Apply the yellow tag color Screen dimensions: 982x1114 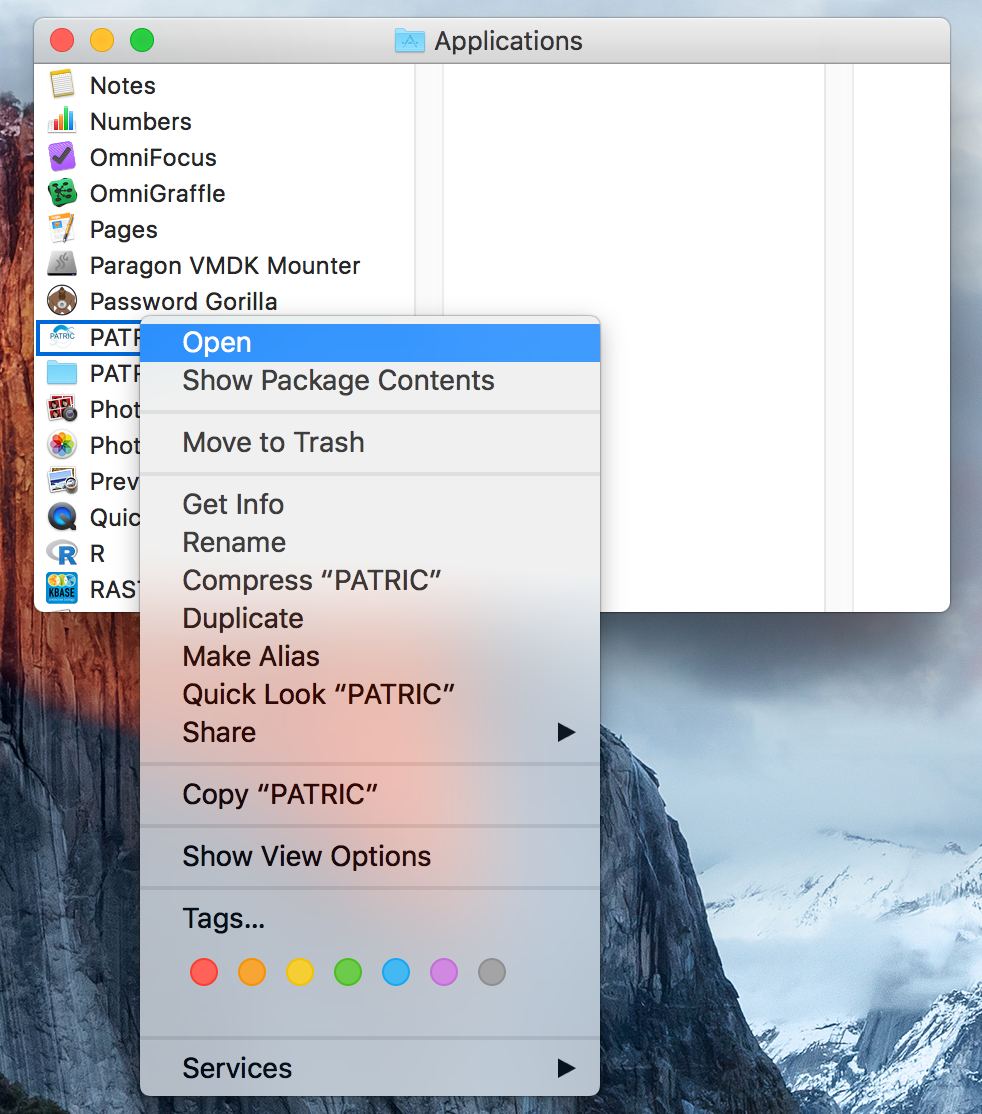pyautogui.click(x=300, y=972)
